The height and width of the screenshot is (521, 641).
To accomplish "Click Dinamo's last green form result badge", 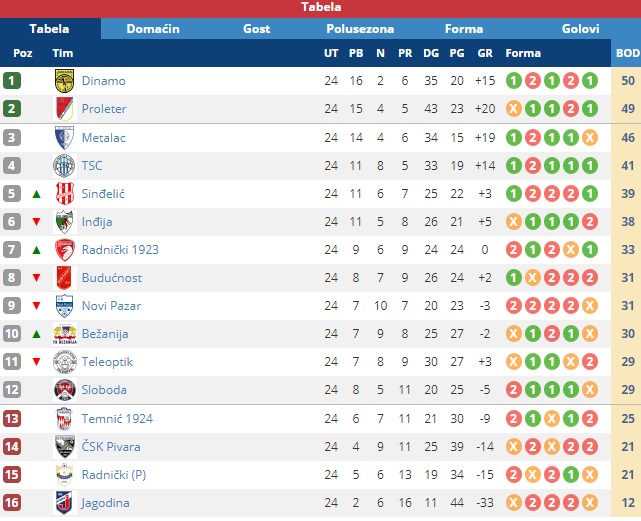I will [x=590, y=81].
